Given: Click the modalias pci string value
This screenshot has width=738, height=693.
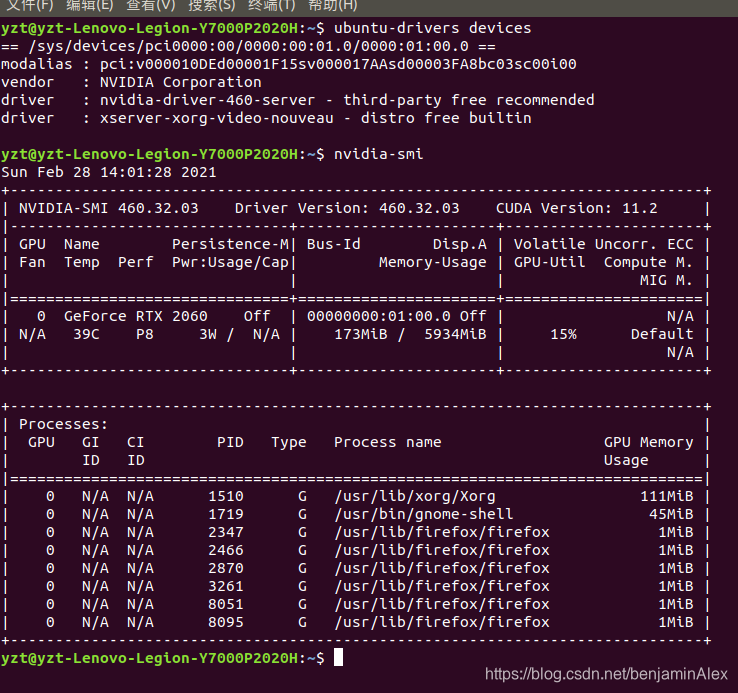Looking at the screenshot, I should click(338, 64).
